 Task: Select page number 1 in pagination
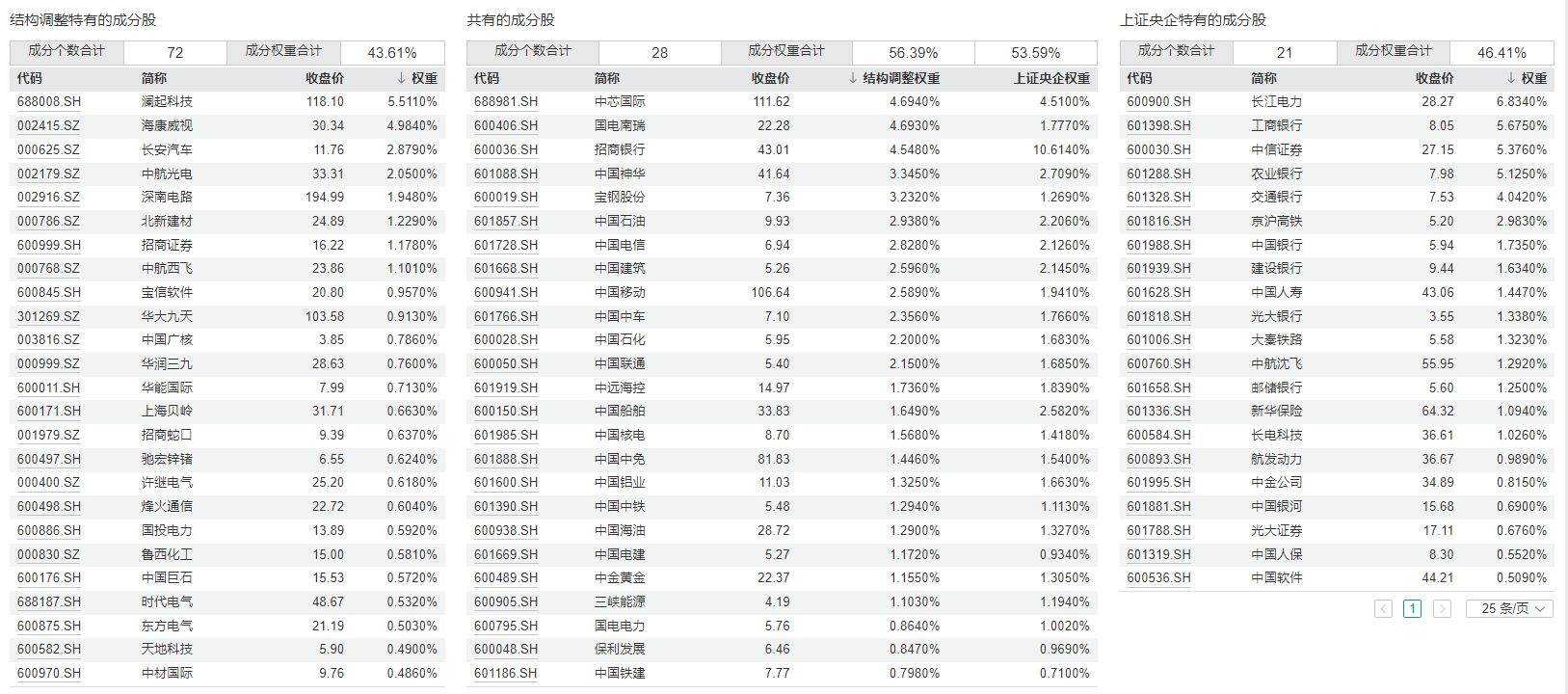coord(1412,608)
